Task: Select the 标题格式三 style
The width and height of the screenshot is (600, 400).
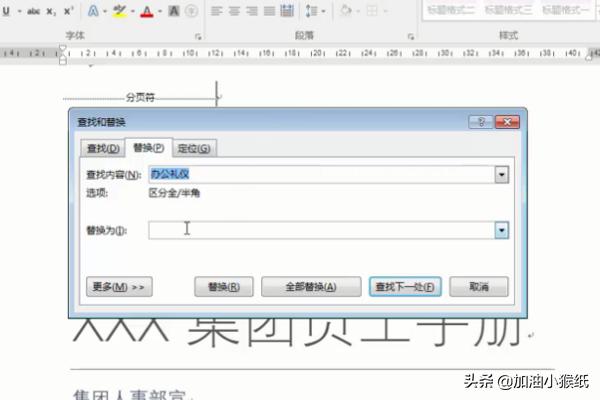Action: (509, 9)
